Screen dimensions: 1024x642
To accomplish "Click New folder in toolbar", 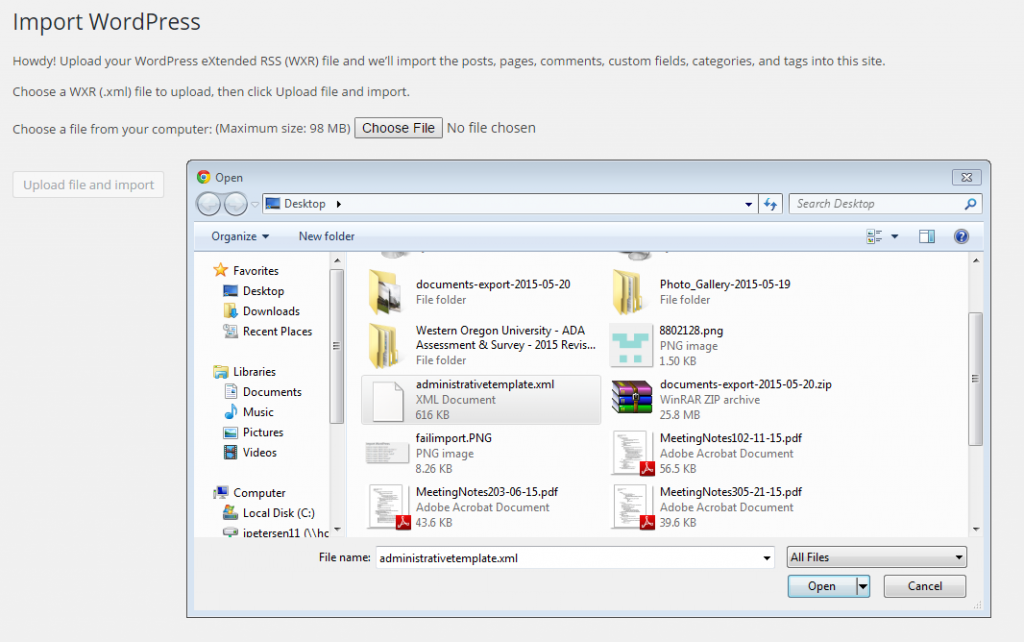I will coord(327,236).
